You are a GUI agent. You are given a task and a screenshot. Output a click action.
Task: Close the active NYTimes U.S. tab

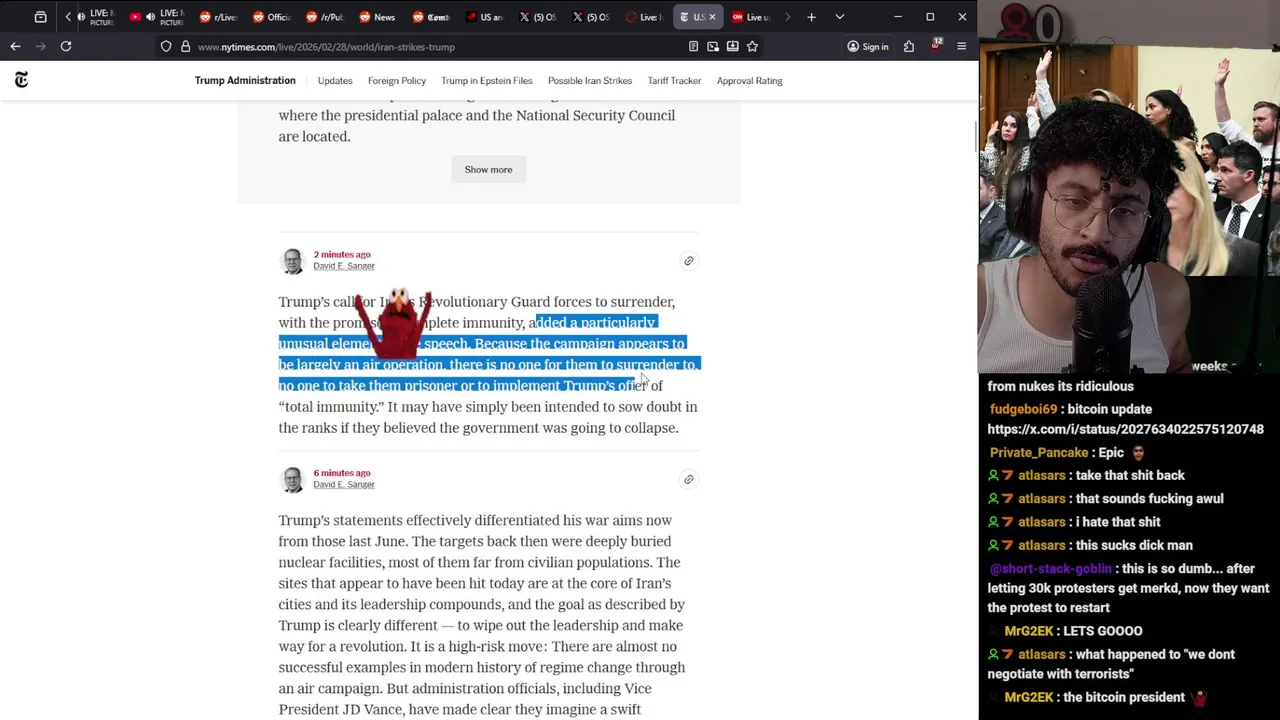(x=712, y=17)
